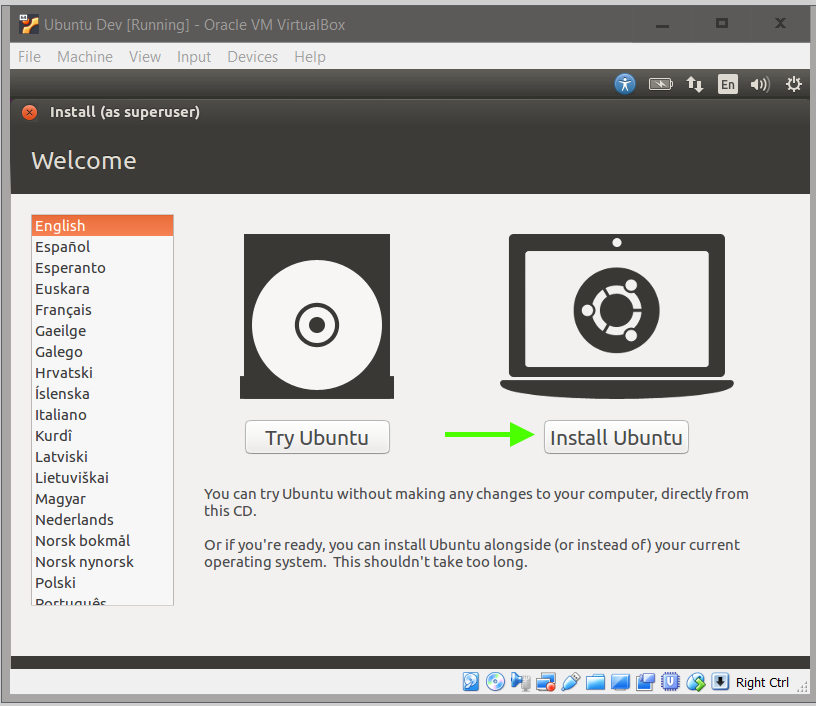Click the hard disk activity status icon
The image size is (816, 706).
470,681
